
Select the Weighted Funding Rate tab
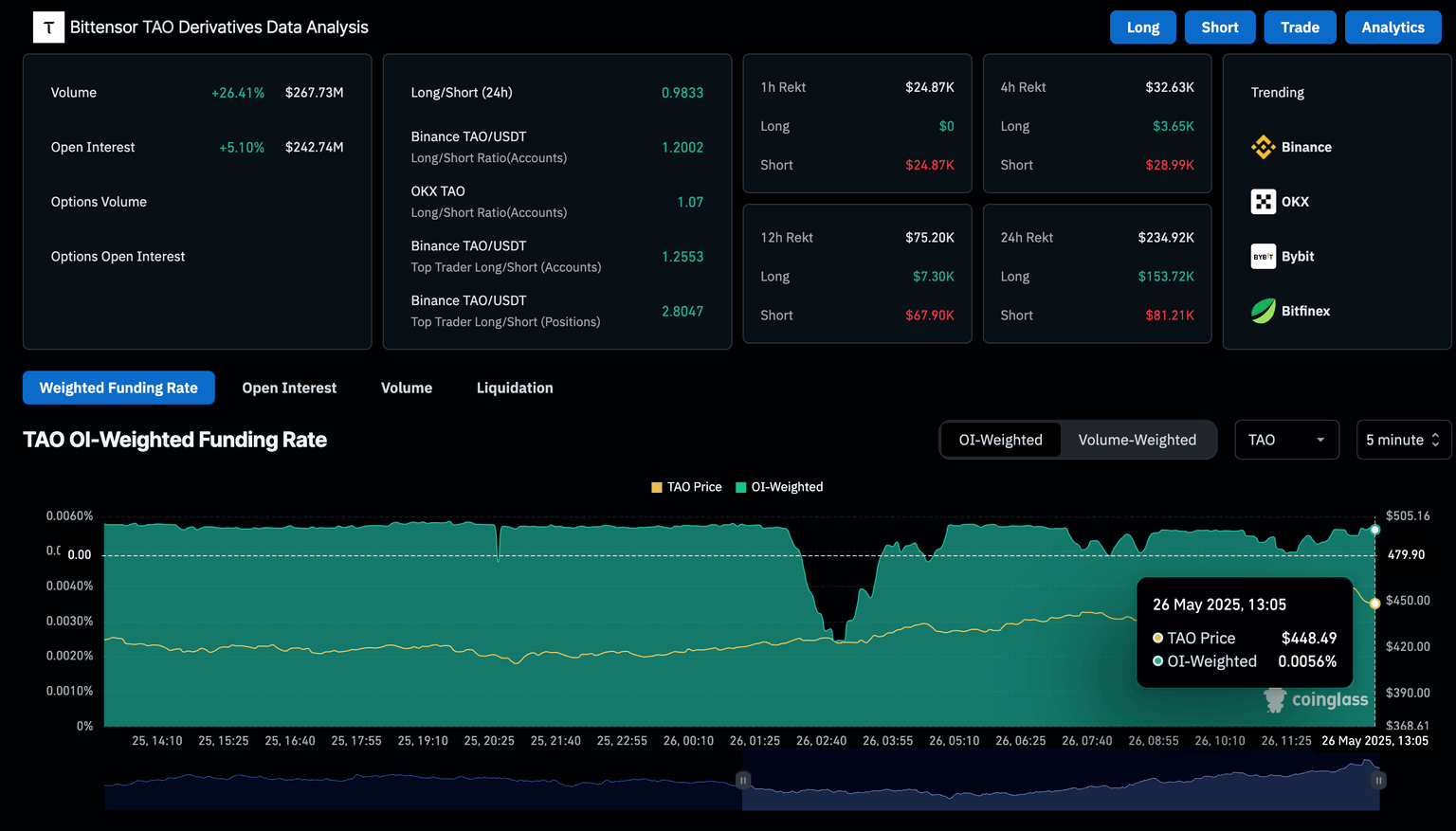(x=118, y=388)
